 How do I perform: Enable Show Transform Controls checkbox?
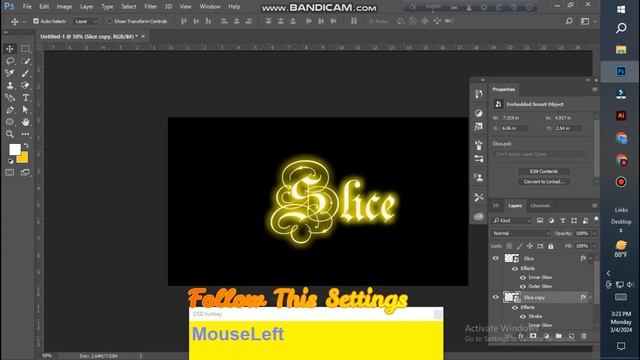click(x=109, y=21)
